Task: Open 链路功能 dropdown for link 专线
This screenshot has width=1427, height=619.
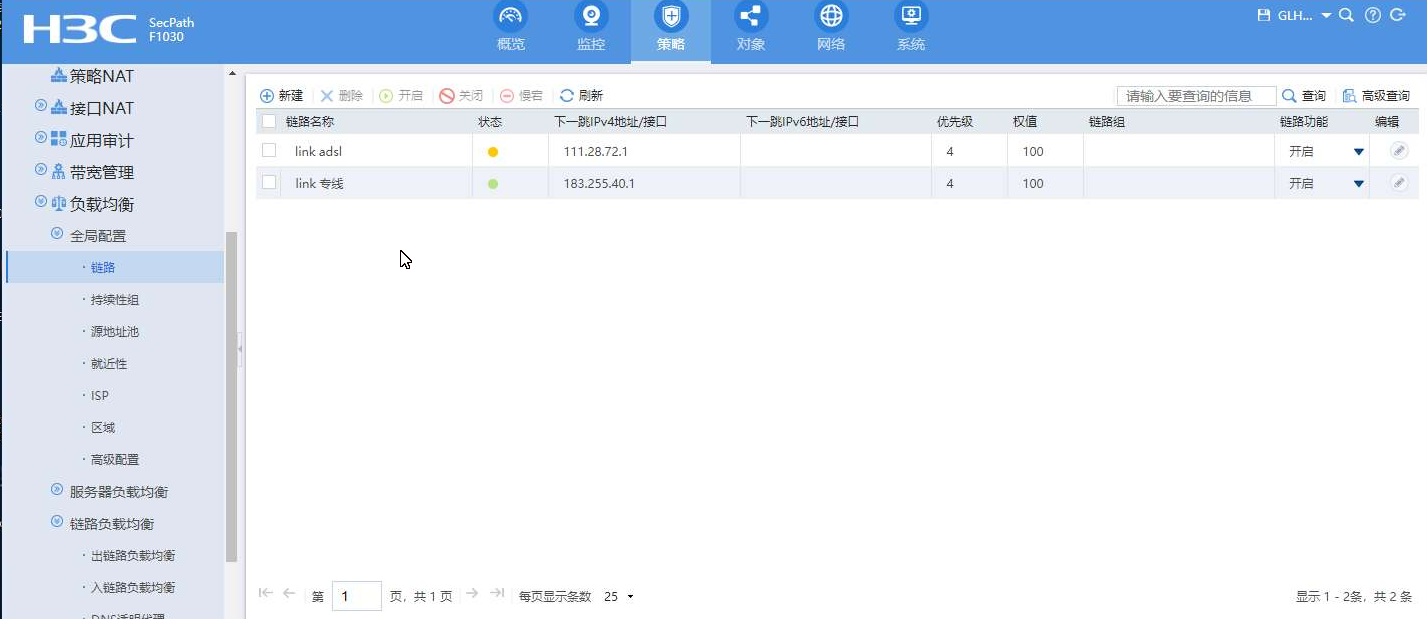Action: [x=1358, y=184]
